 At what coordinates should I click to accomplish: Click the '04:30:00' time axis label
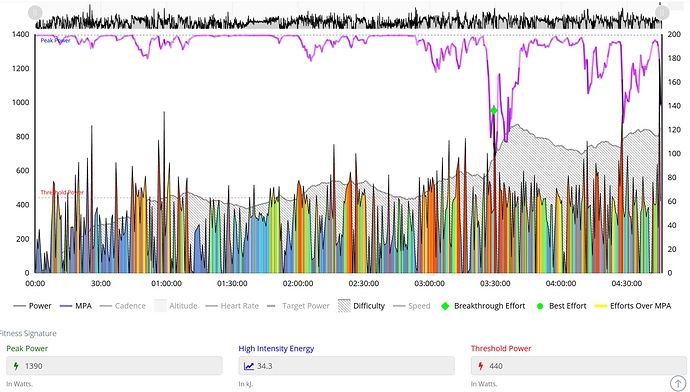pyautogui.click(x=627, y=283)
